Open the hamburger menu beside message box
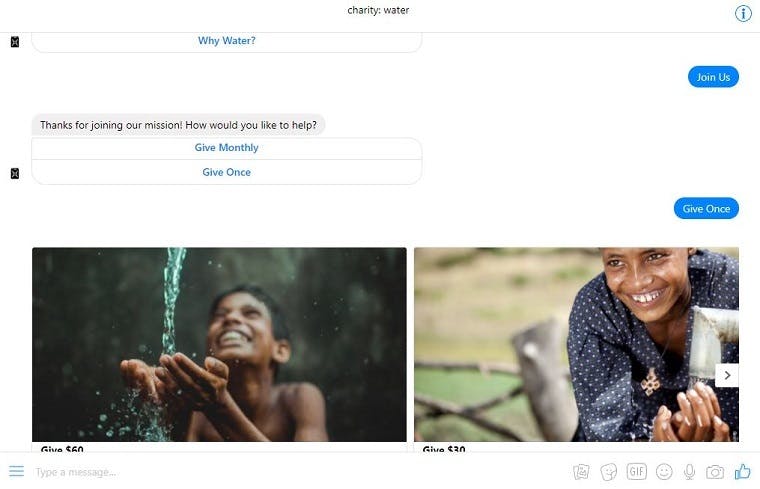This screenshot has height=489, width=760. (16, 471)
